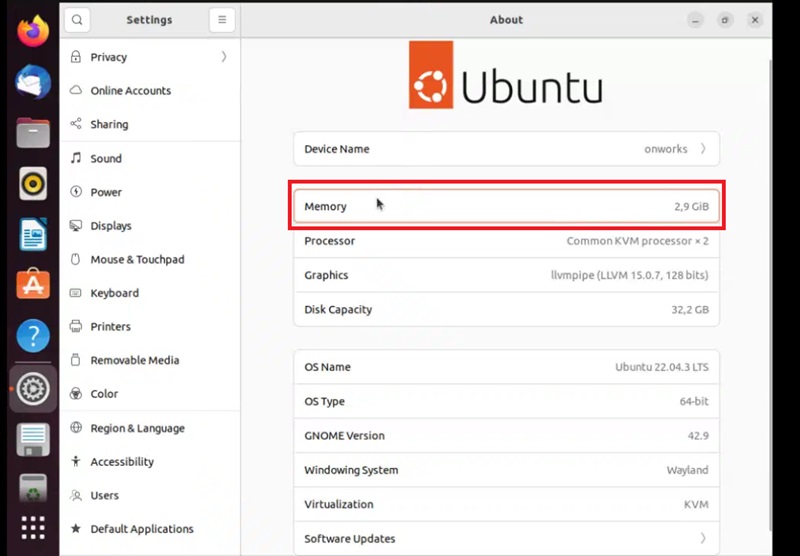Click the Sound music note icon

coord(76,158)
